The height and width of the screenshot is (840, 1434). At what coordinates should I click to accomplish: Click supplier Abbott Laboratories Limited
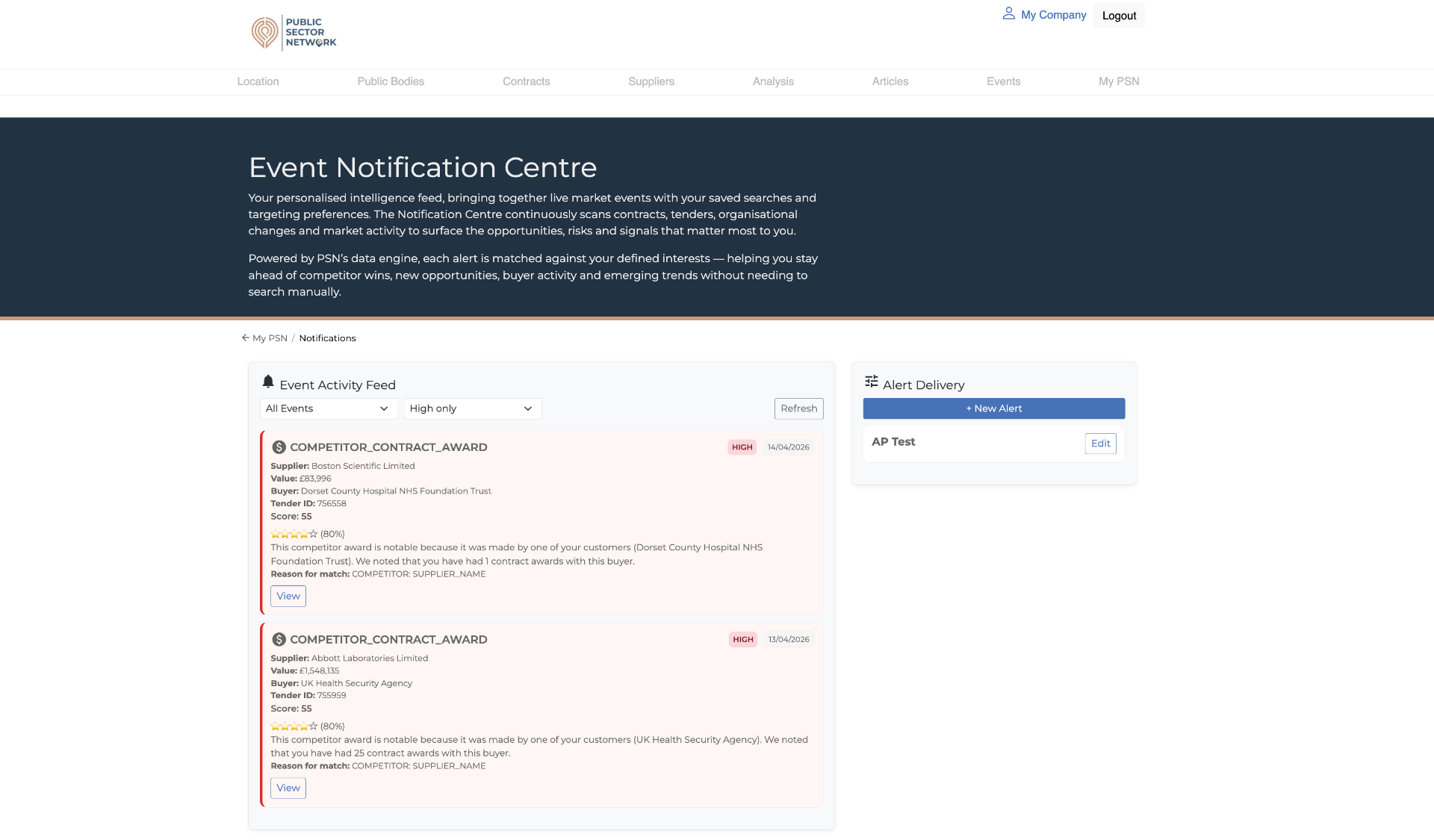pyautogui.click(x=370, y=658)
